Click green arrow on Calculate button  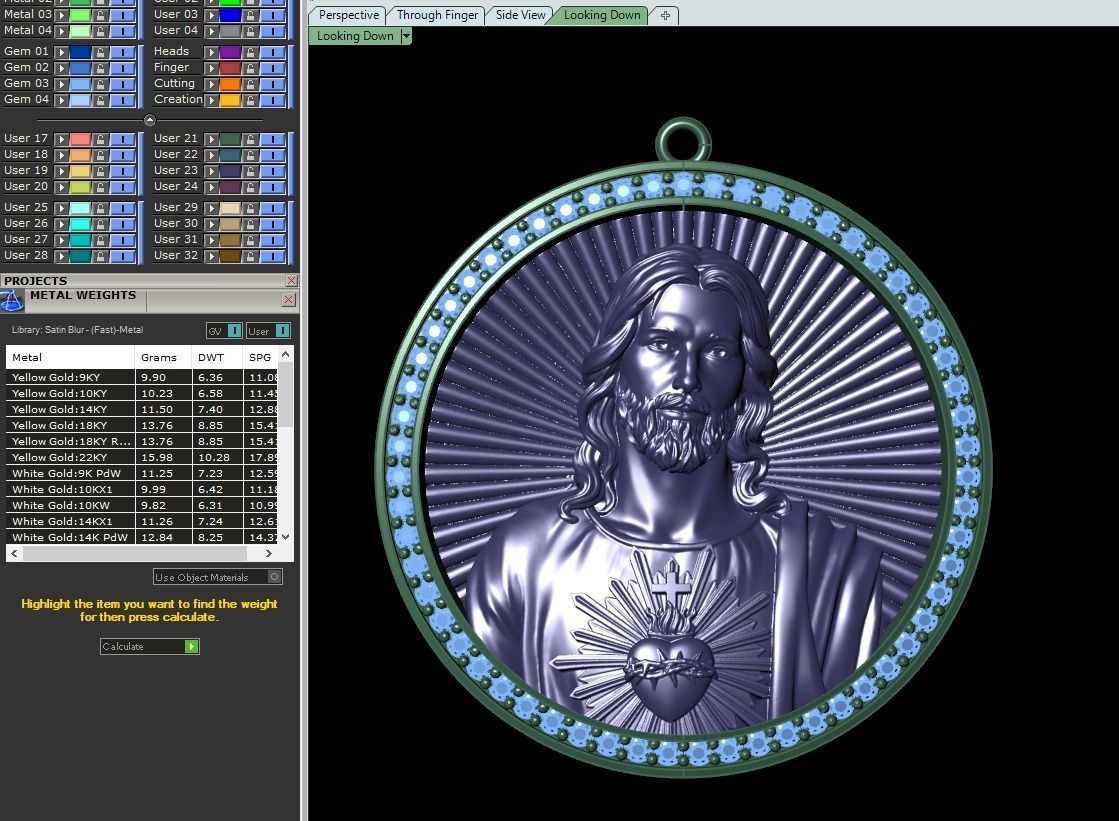[x=191, y=646]
